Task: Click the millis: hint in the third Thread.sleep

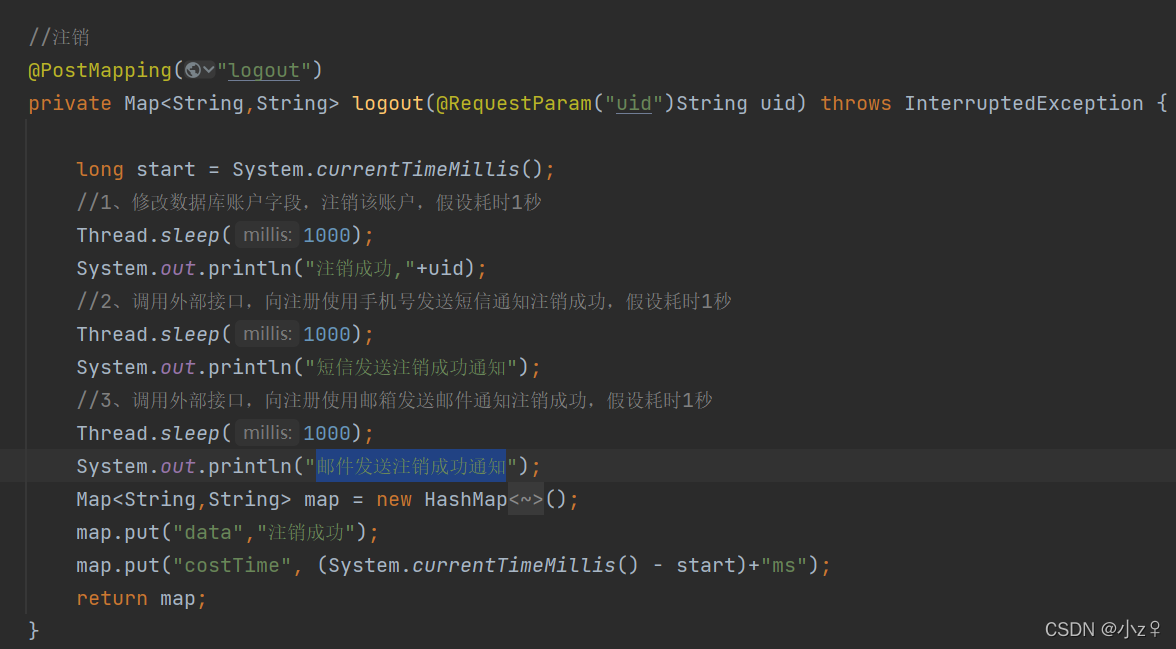Action: point(267,433)
